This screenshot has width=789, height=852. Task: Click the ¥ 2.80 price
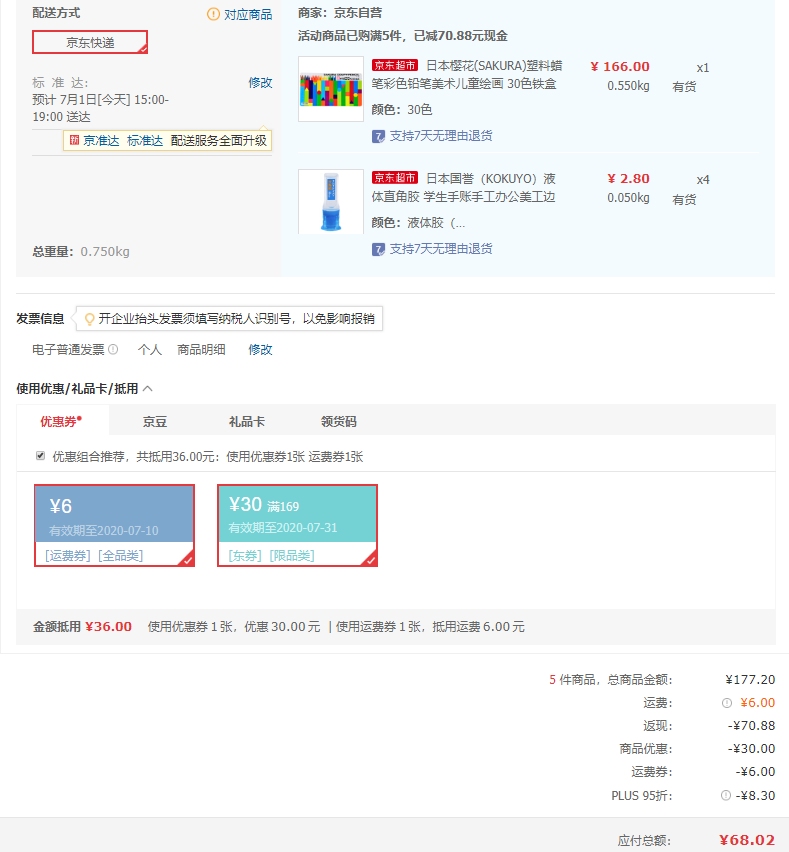pyautogui.click(x=628, y=178)
